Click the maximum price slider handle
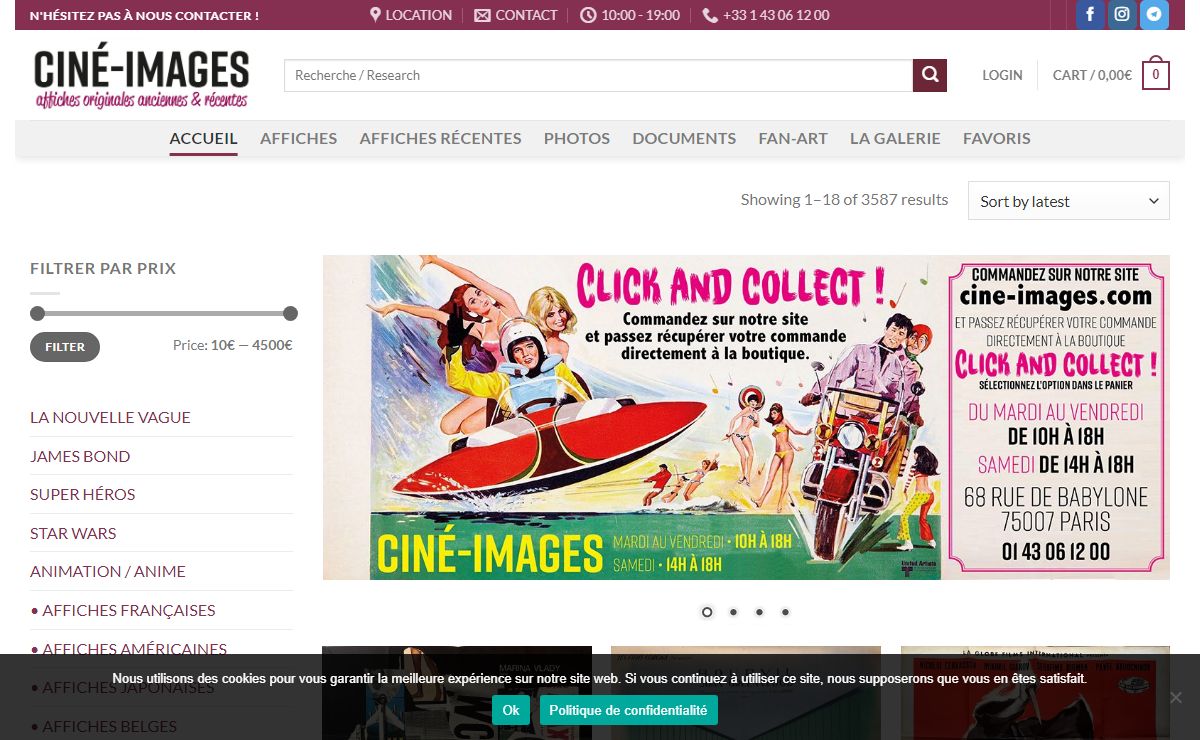Screen dimensions: 1200x740 click(x=290, y=313)
